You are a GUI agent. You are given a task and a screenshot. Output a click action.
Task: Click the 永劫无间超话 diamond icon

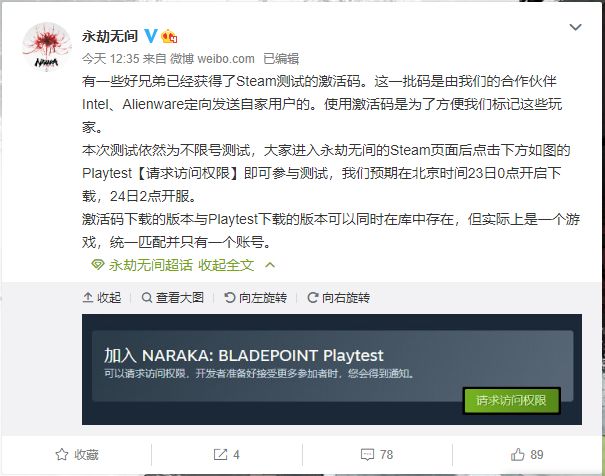(x=98, y=265)
